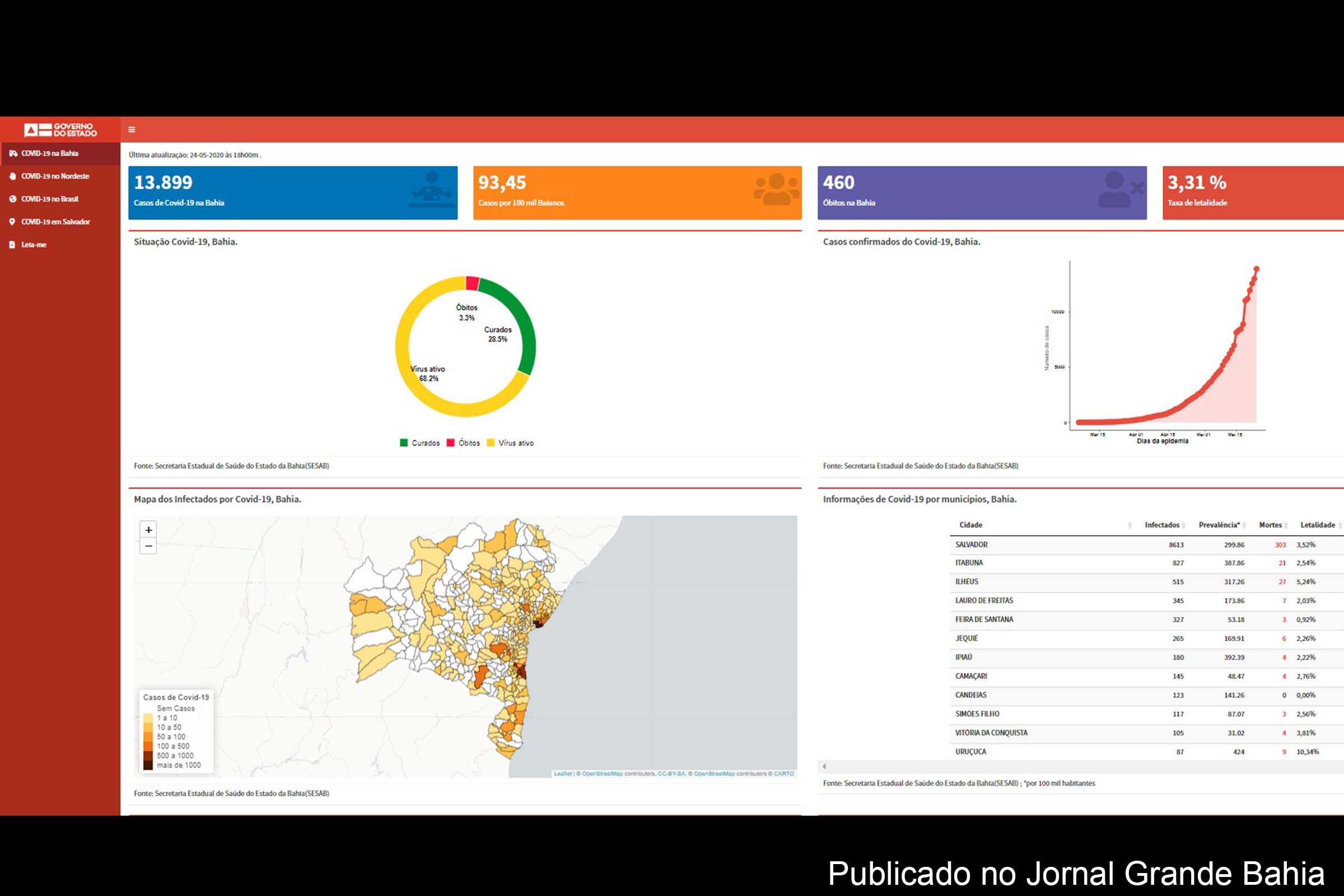The width and height of the screenshot is (1344, 896).
Task: Open the hamburger menu in the top bar
Action: pyautogui.click(x=132, y=130)
